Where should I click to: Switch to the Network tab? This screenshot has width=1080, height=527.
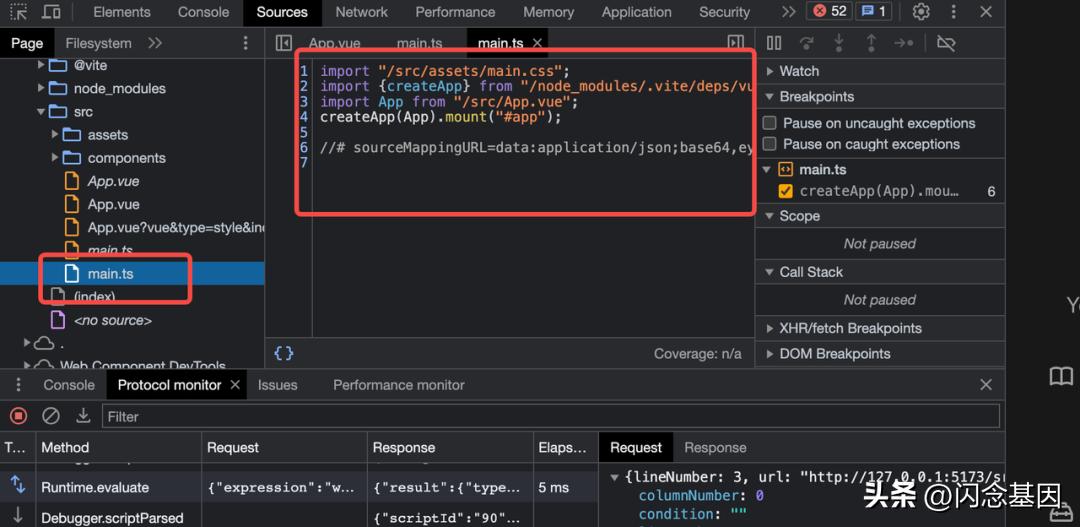(361, 12)
